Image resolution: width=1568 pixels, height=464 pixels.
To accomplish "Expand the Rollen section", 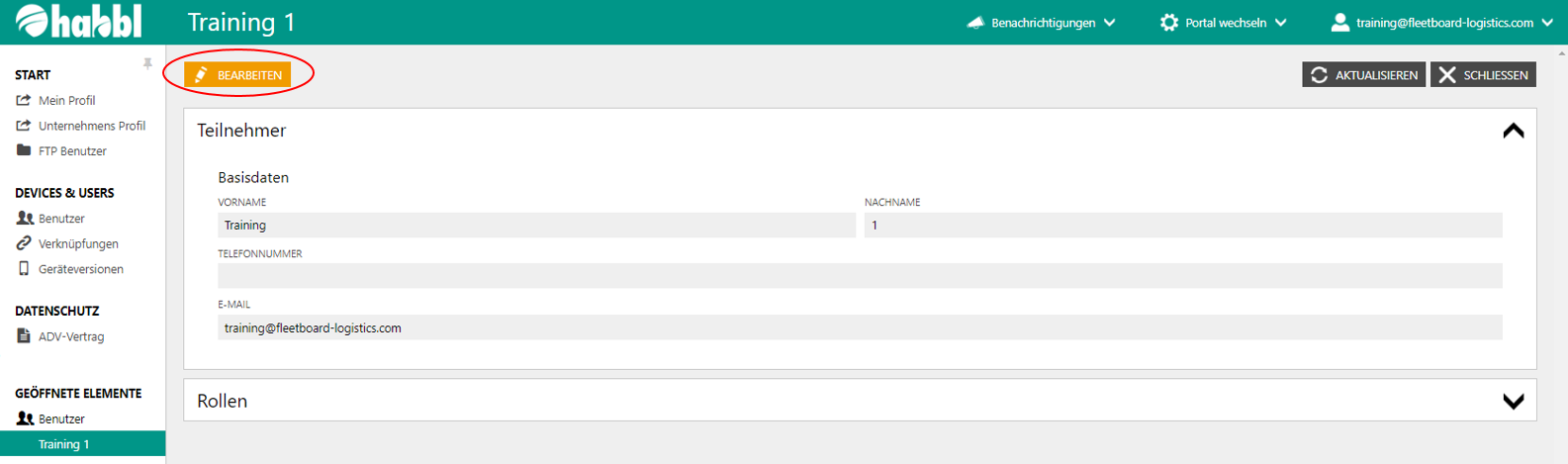I will click(x=1513, y=401).
